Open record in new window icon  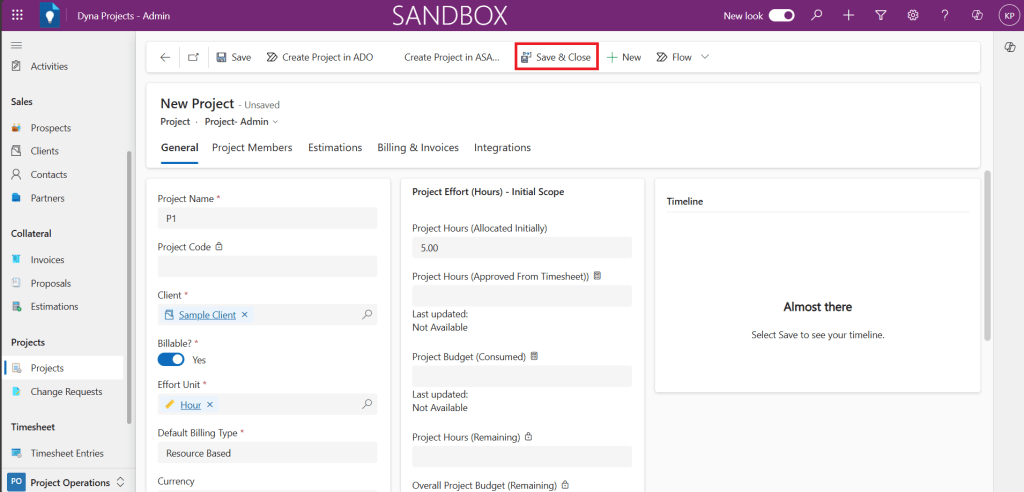193,57
